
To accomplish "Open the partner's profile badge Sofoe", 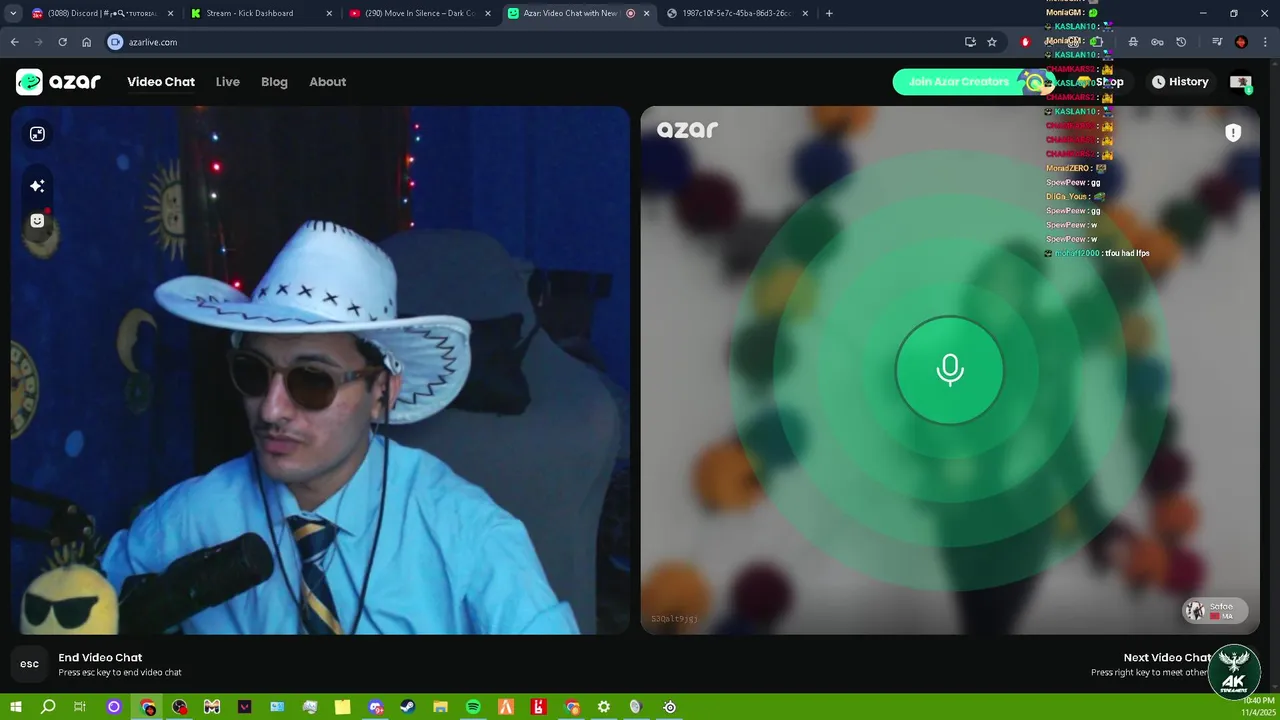I will pyautogui.click(x=1215, y=611).
